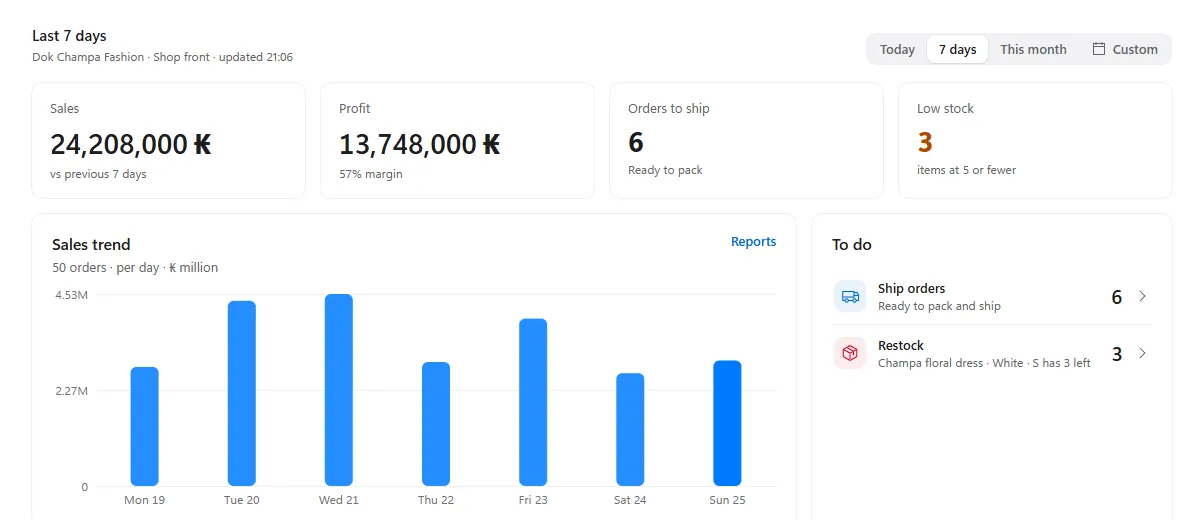Switch to the This month tab
Screen dimensions: 1204x520
[1033, 49]
